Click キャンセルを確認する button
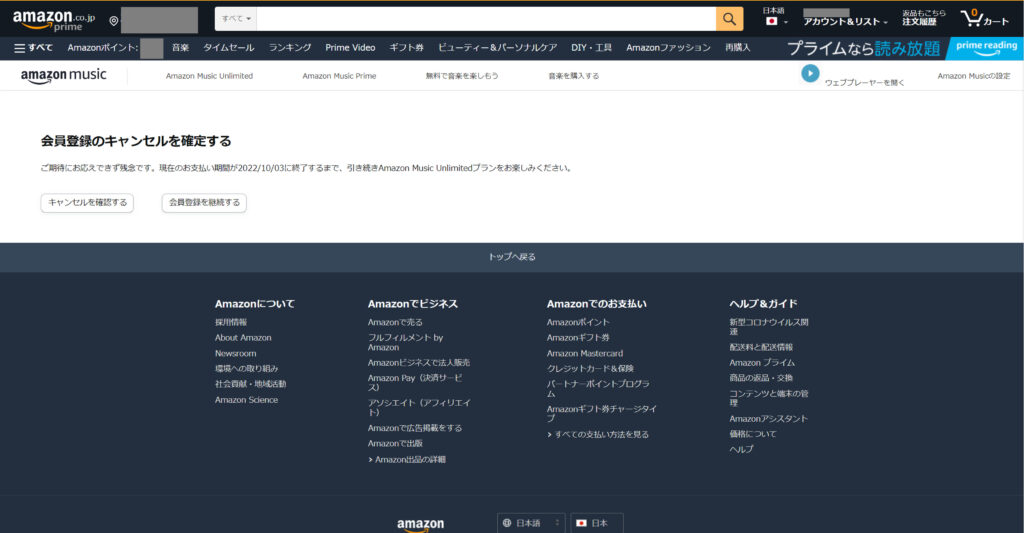1024x533 pixels. coord(87,202)
